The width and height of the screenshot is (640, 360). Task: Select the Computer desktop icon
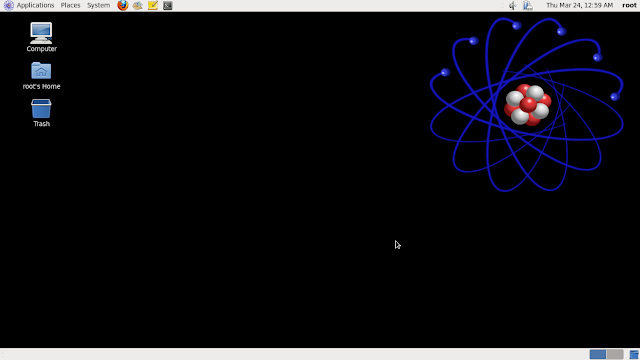click(41, 33)
